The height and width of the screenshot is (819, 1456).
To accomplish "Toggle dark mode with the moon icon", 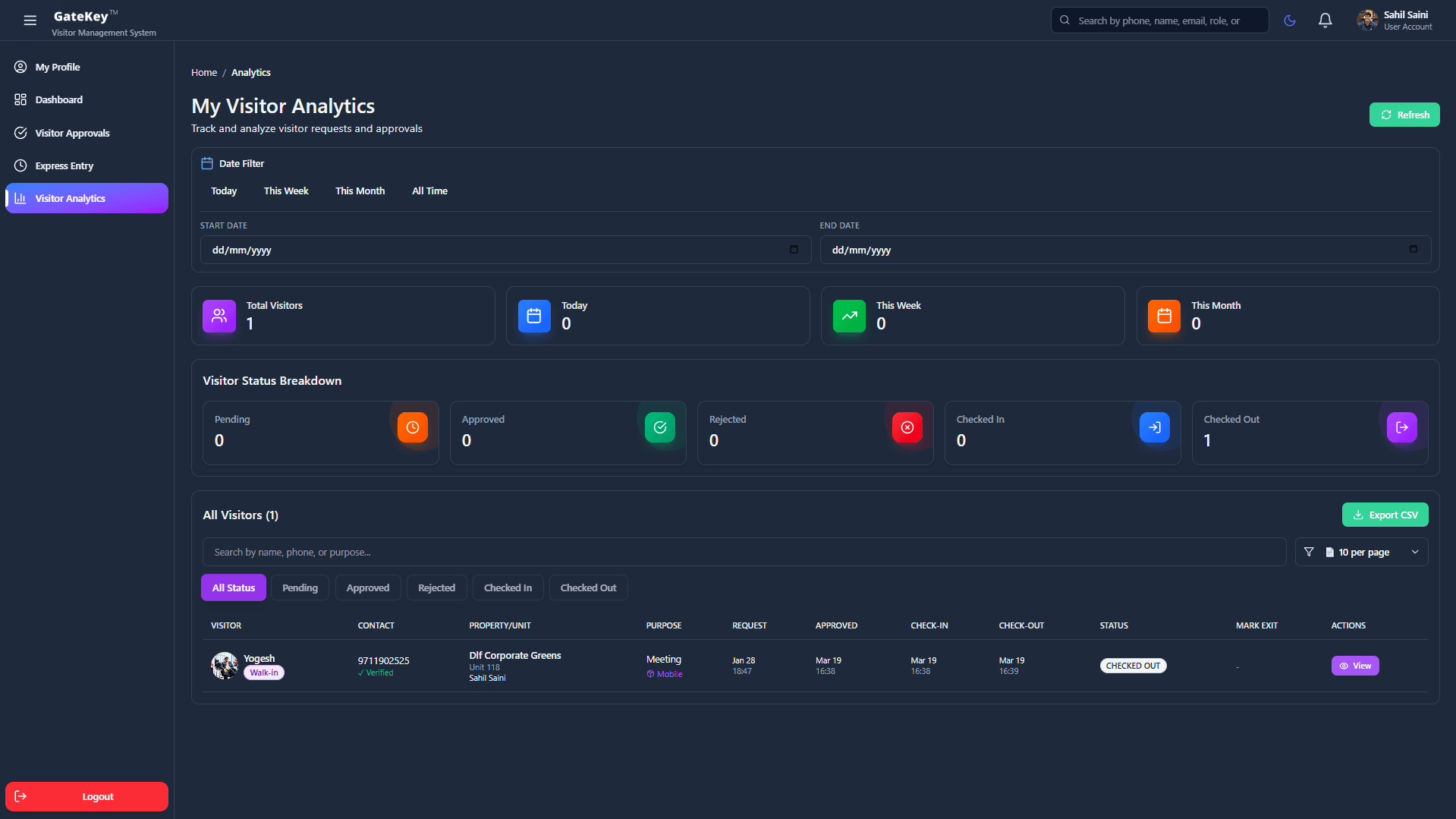I will pos(1289,20).
